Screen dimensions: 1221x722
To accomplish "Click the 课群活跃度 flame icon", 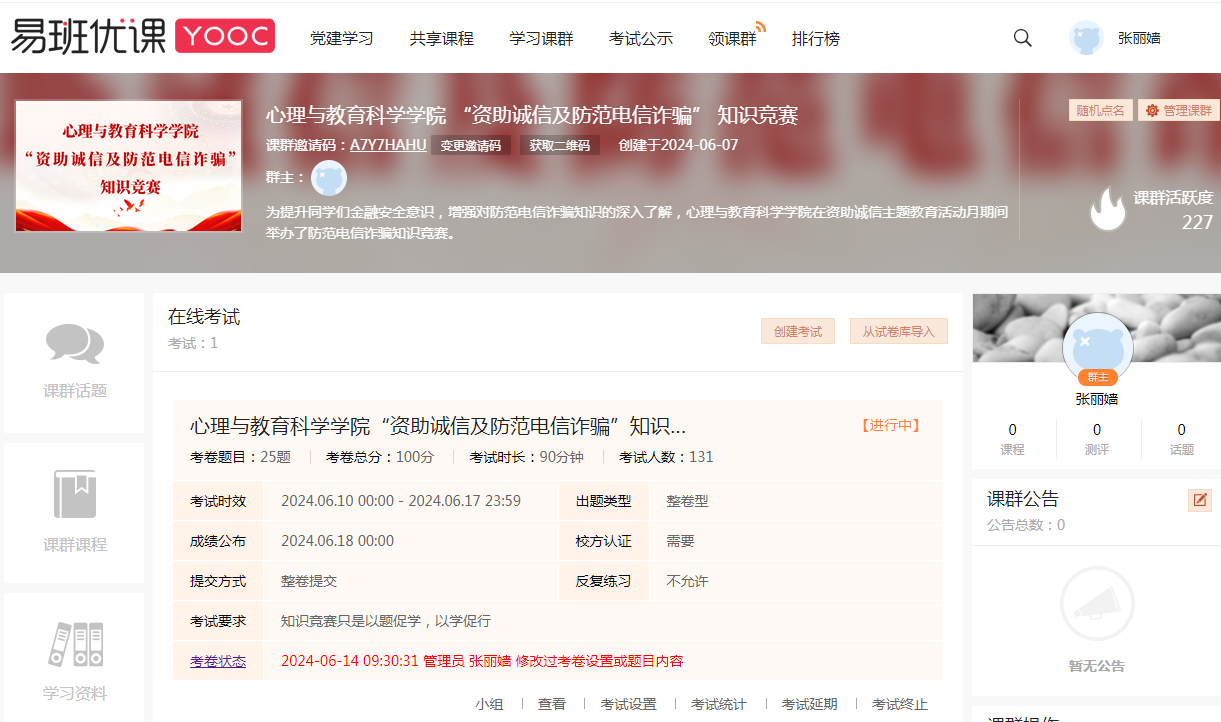I will [1107, 210].
